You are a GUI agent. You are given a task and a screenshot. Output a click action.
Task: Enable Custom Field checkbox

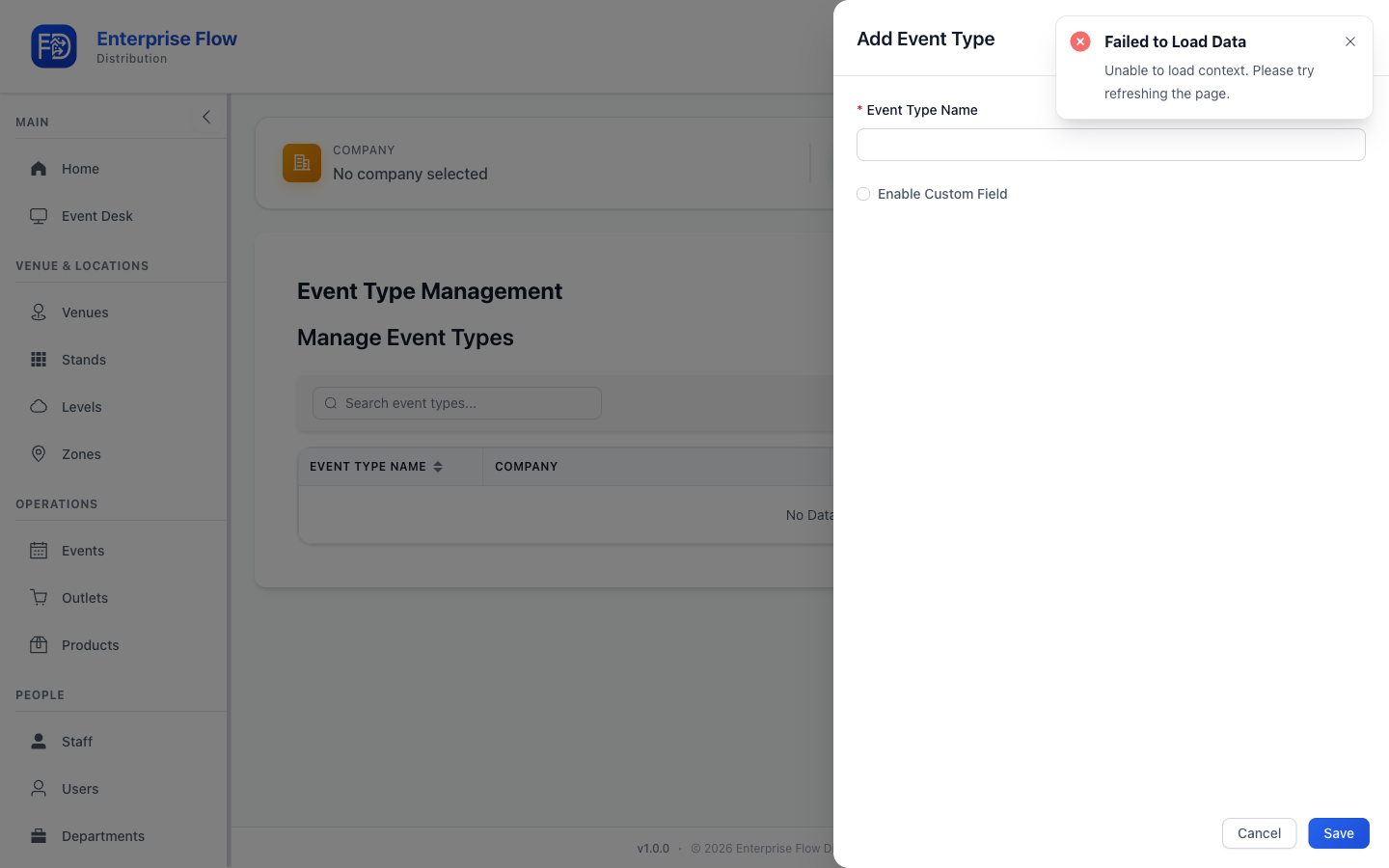(863, 194)
